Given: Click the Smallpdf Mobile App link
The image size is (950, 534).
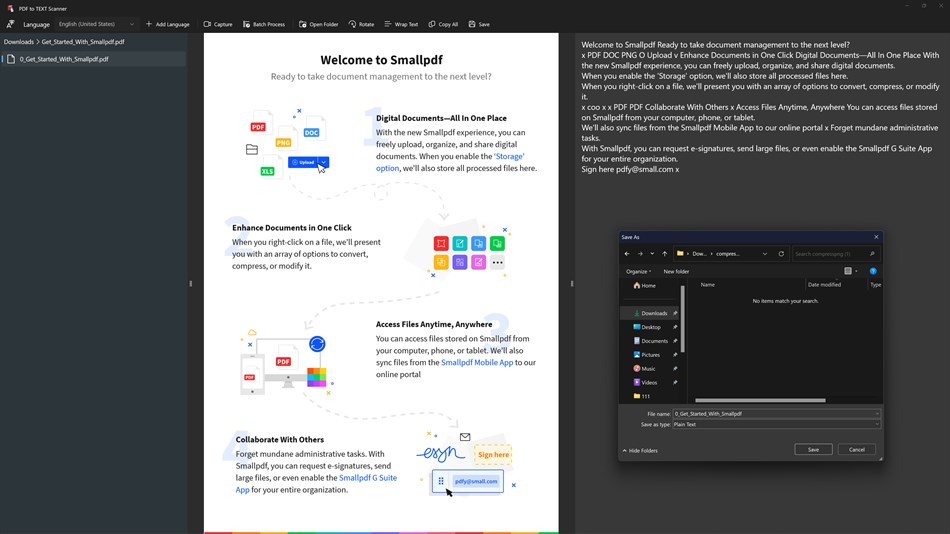Looking at the screenshot, I should pos(477,362).
